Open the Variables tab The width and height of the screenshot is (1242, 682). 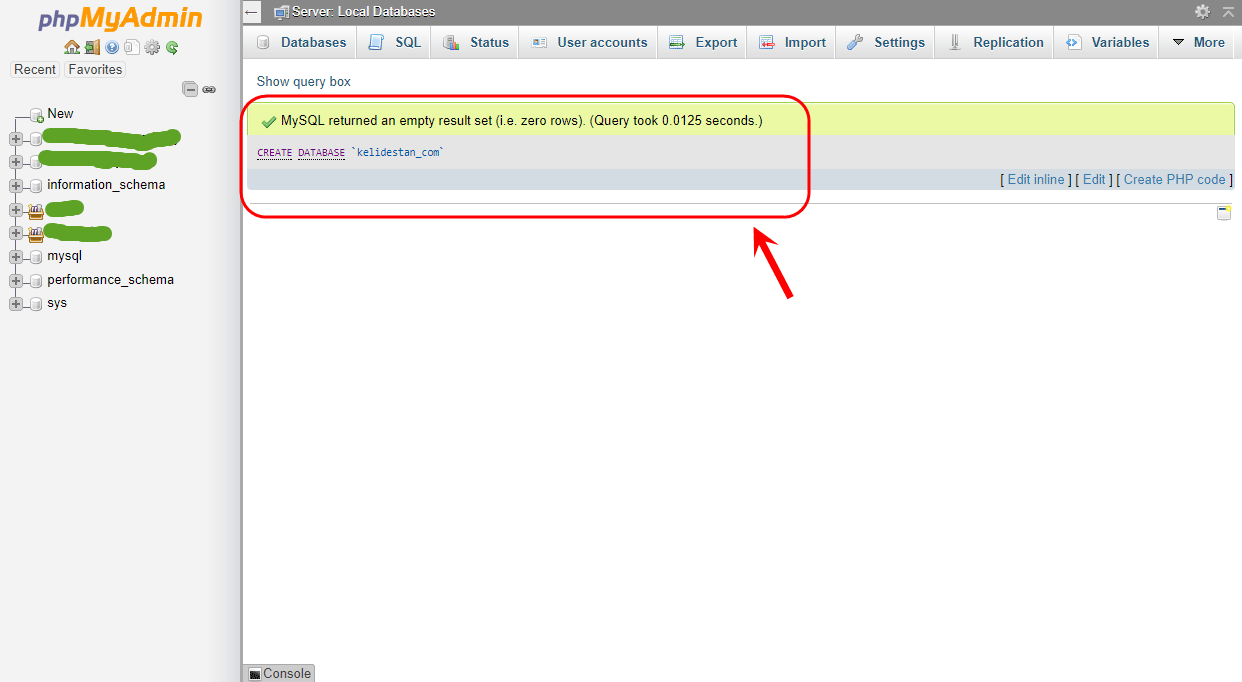(x=1107, y=42)
